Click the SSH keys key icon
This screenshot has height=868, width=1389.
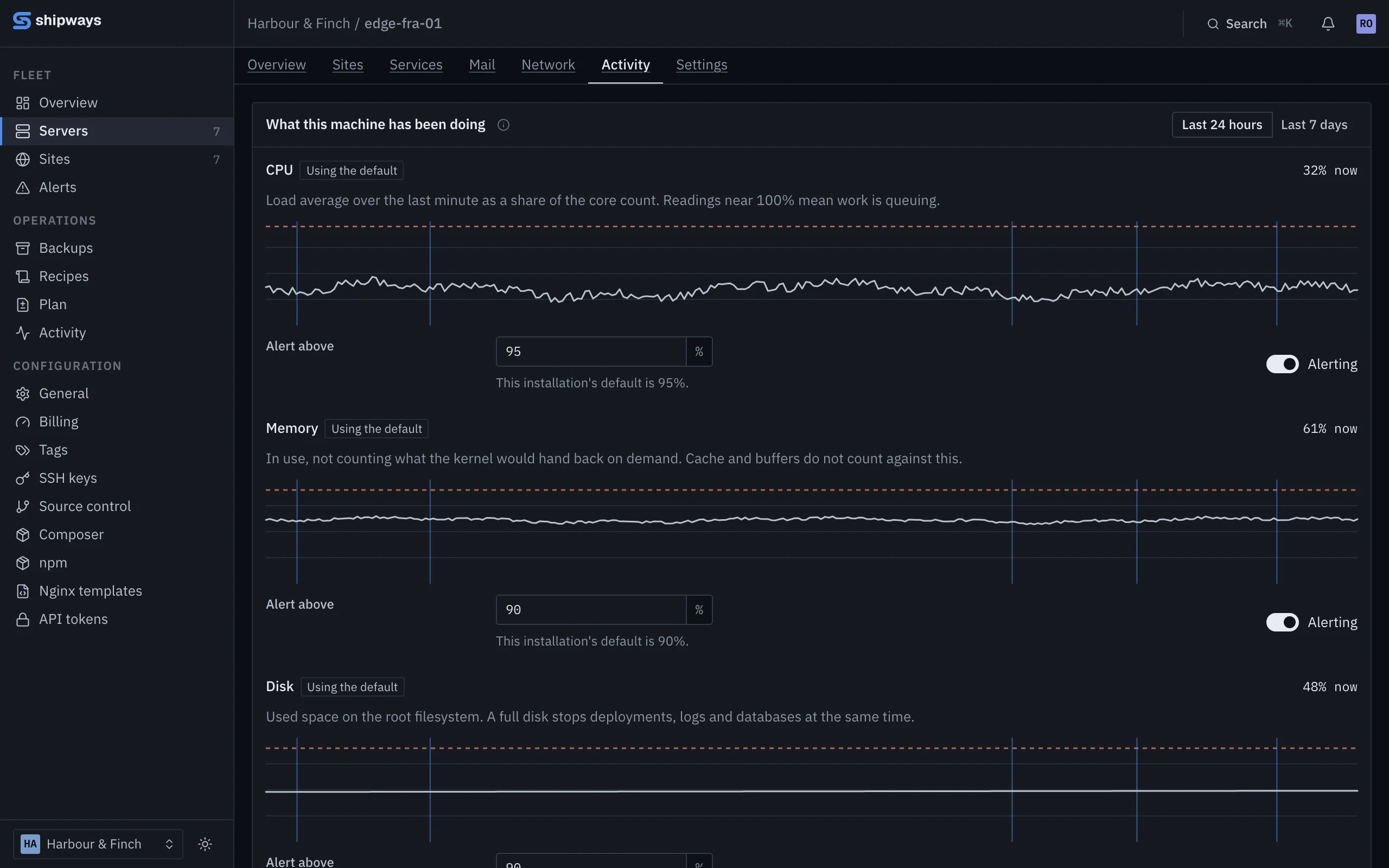pyautogui.click(x=23, y=477)
